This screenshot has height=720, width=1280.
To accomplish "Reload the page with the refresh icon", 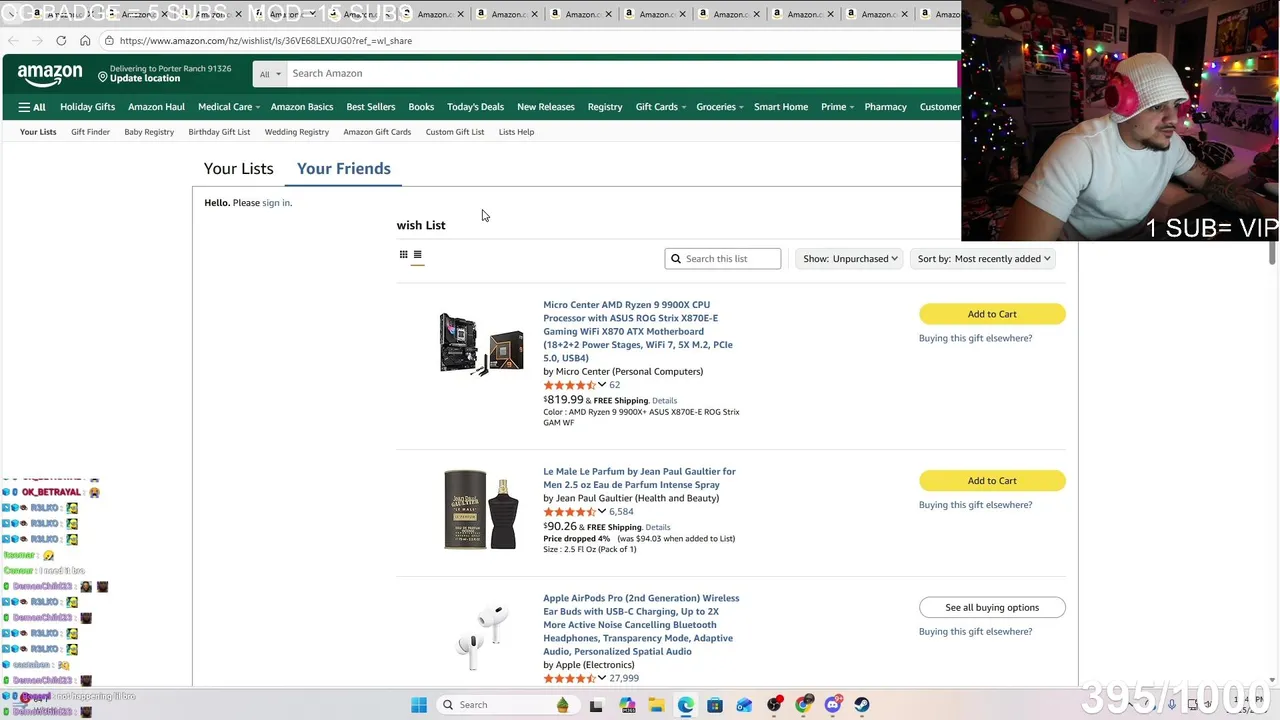I will tap(61, 41).
